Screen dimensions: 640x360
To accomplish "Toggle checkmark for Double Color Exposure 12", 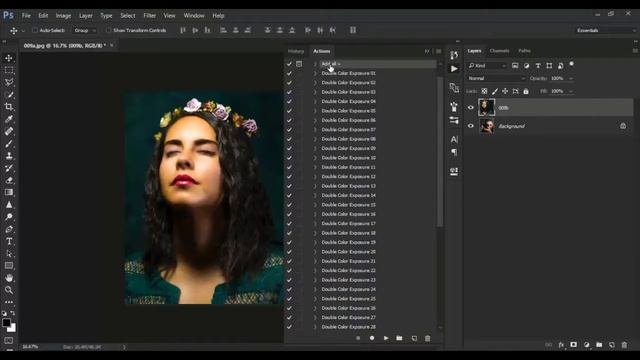I will pyautogui.click(x=289, y=177).
